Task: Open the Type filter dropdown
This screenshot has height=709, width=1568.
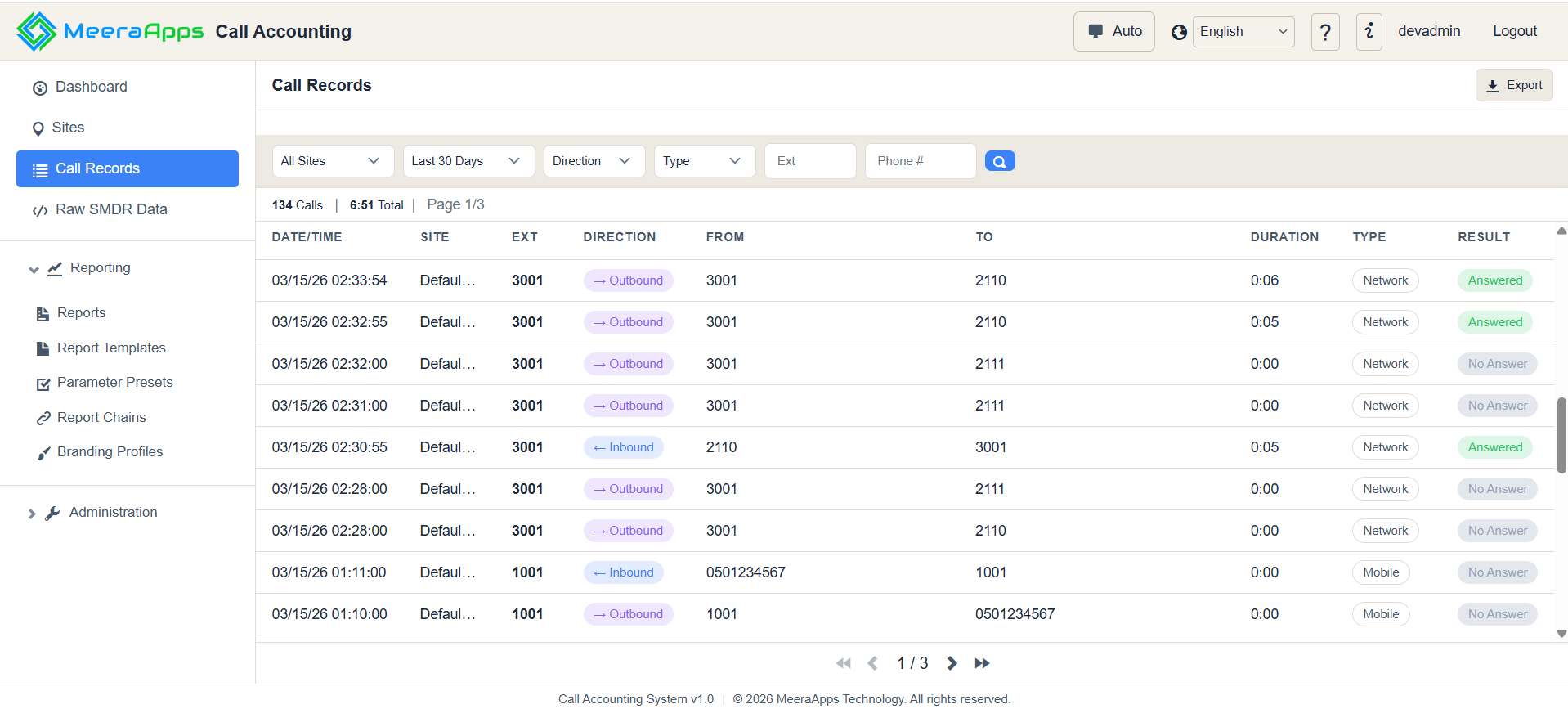Action: pyautogui.click(x=705, y=161)
